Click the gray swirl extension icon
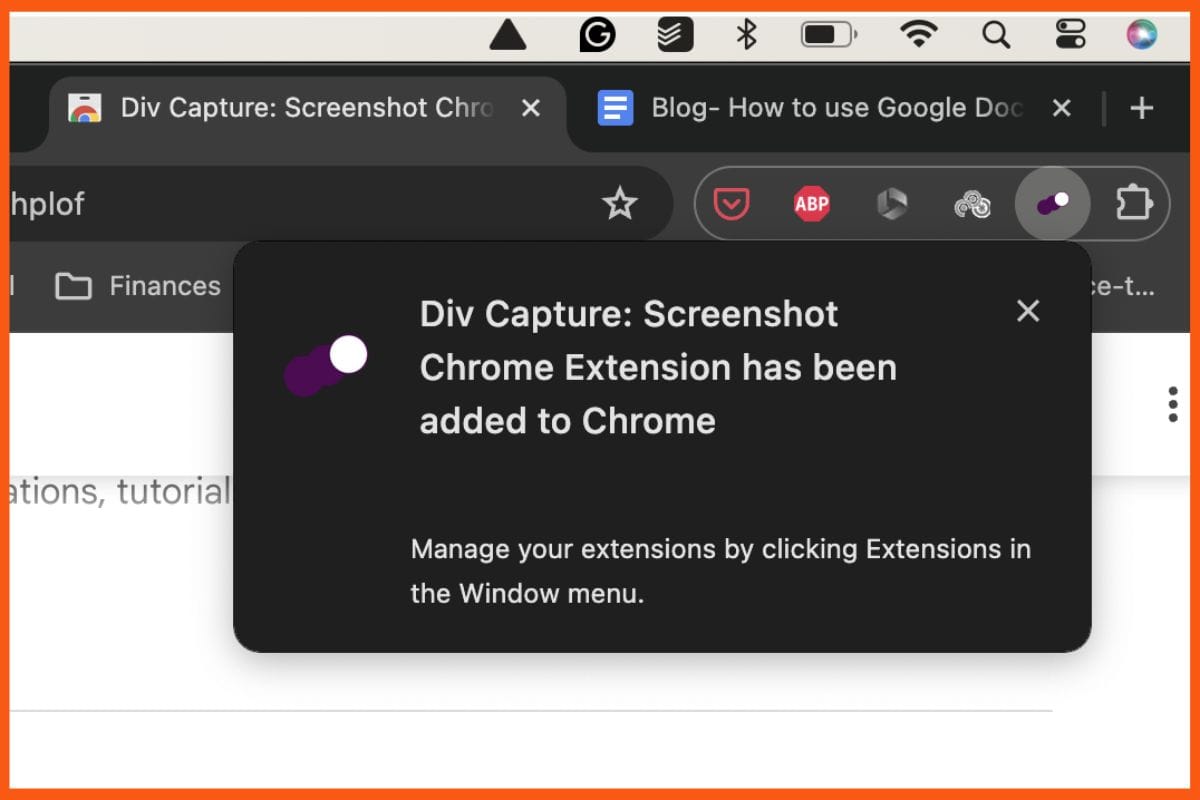 tap(972, 205)
